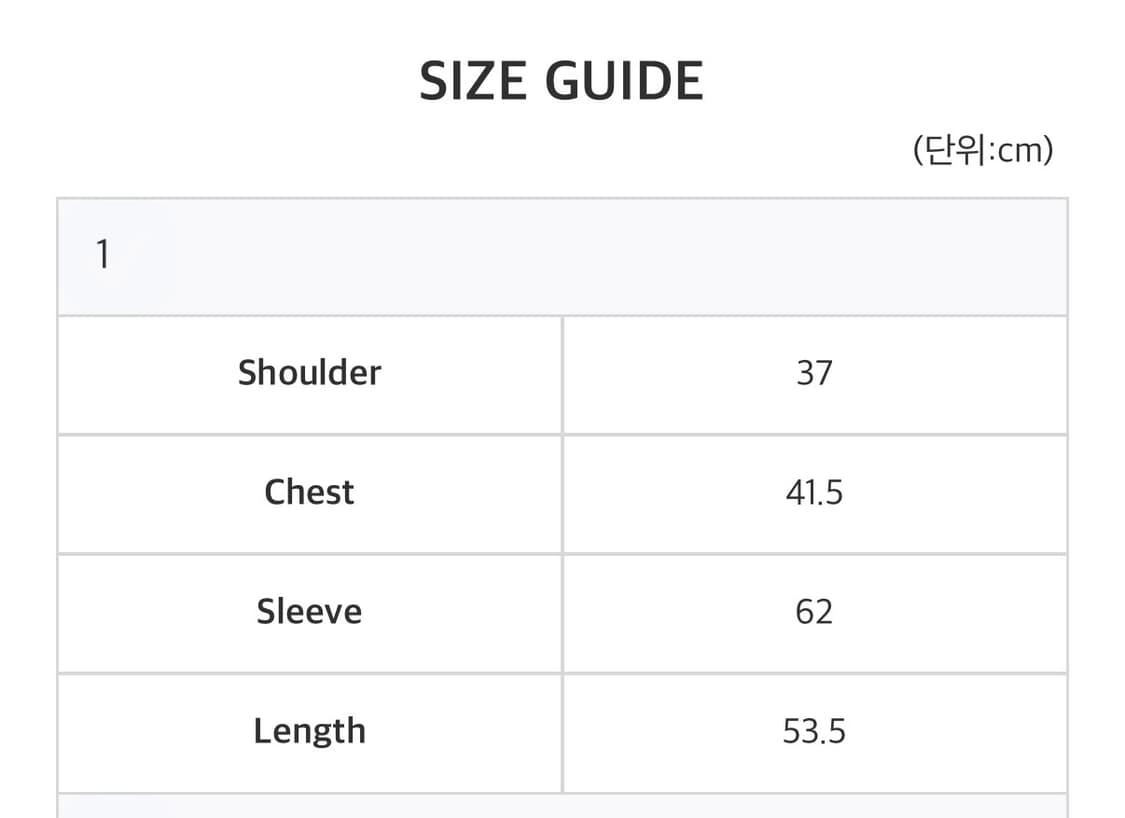This screenshot has width=1125, height=818.
Task: Click the letter S in Shoulder
Action: [x=247, y=373]
